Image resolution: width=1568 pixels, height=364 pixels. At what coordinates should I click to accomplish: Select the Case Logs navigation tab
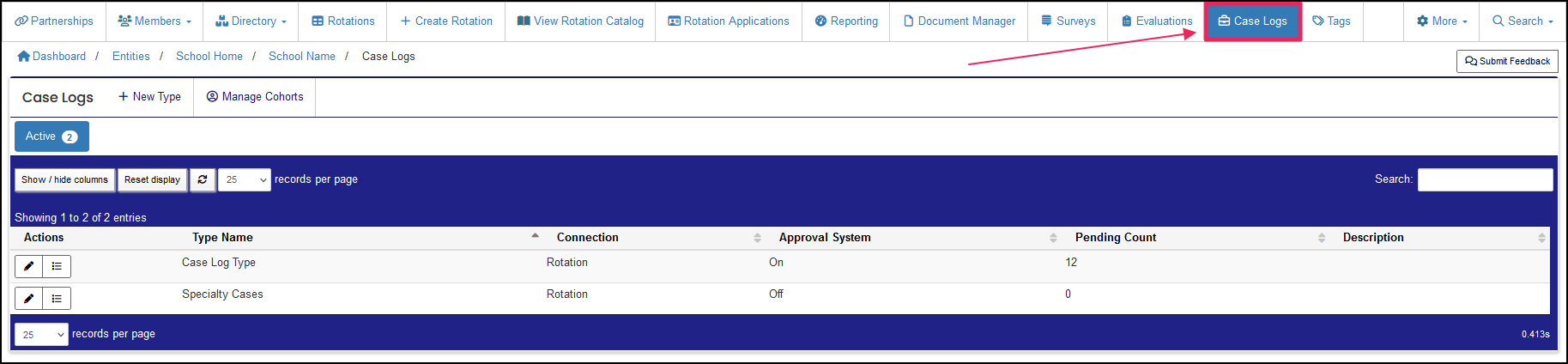coord(1253,21)
